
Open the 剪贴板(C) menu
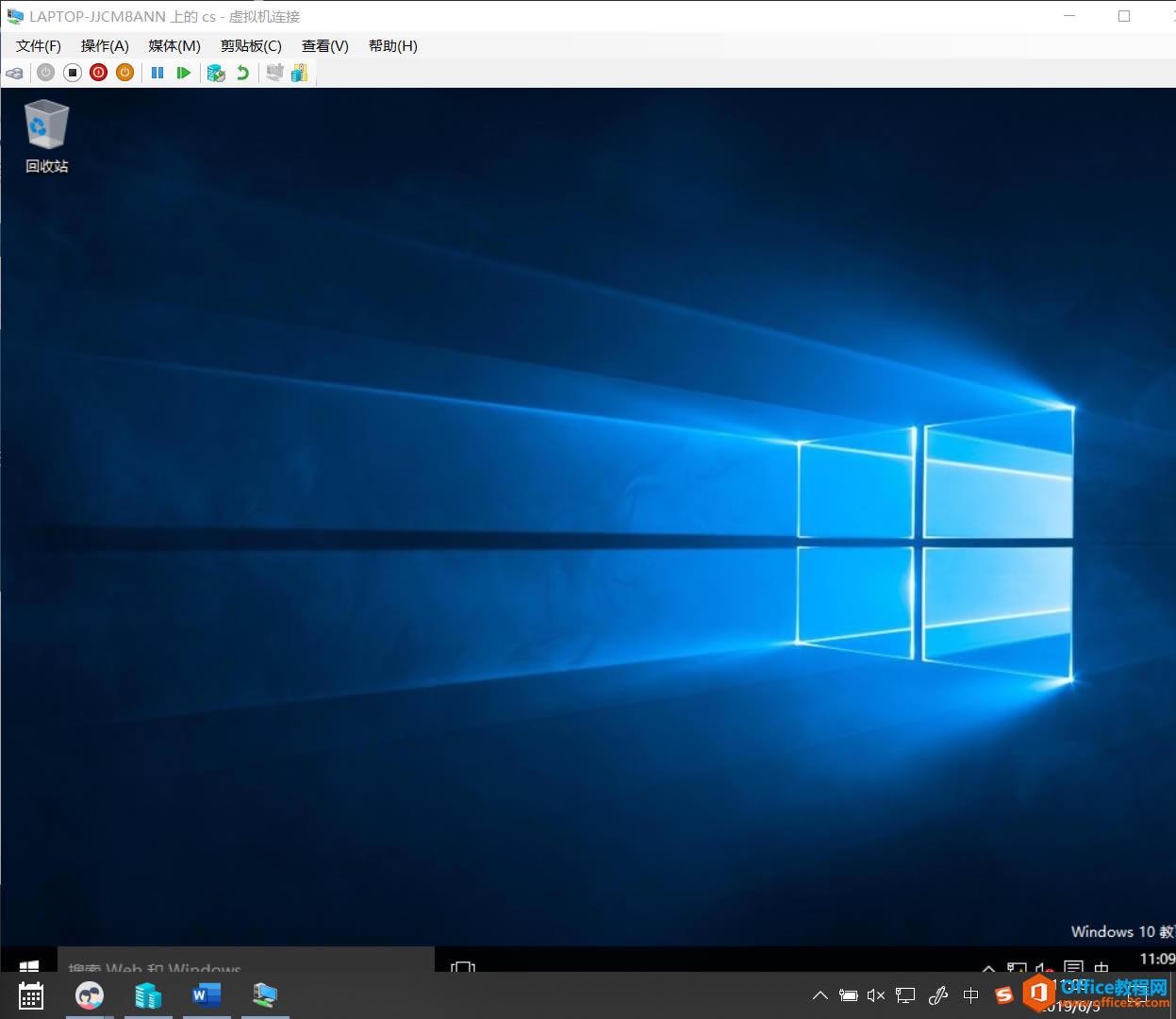[x=251, y=46]
